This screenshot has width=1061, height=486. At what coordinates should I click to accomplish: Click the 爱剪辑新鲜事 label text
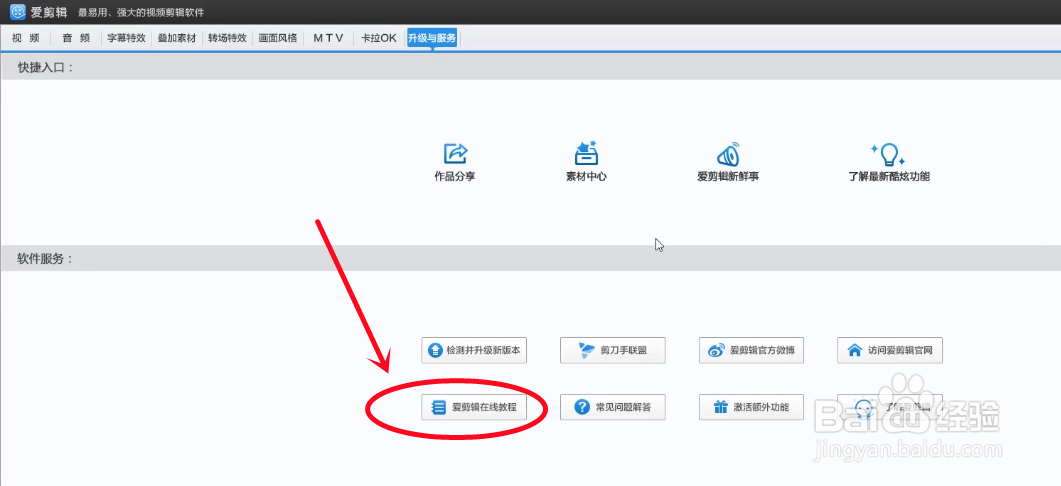coord(728,177)
